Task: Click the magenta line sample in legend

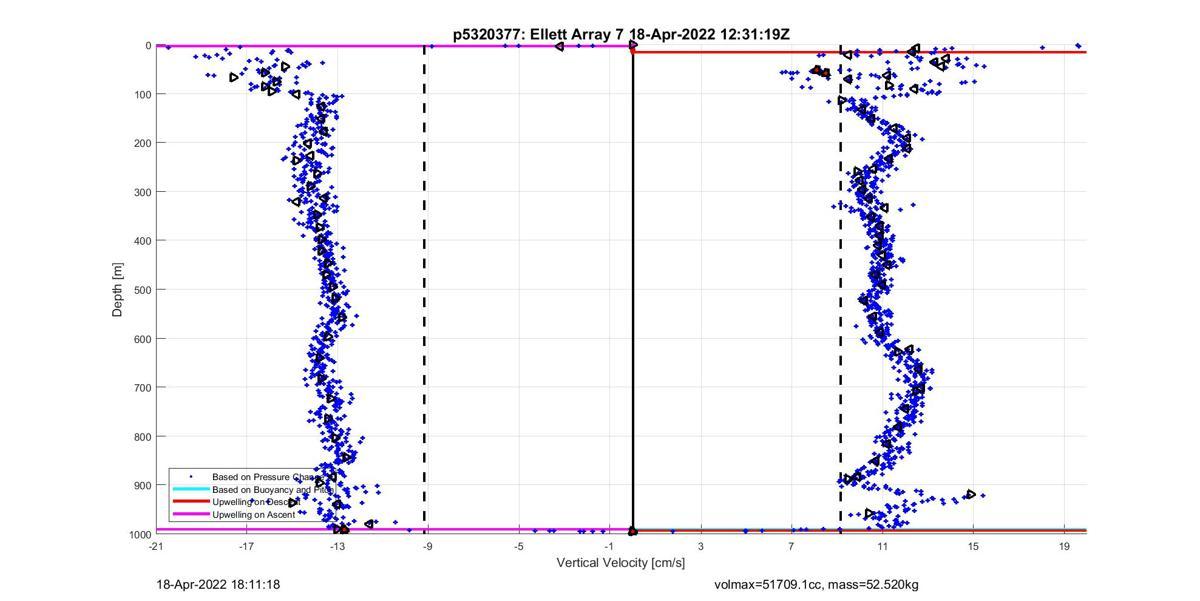Action: pos(190,514)
